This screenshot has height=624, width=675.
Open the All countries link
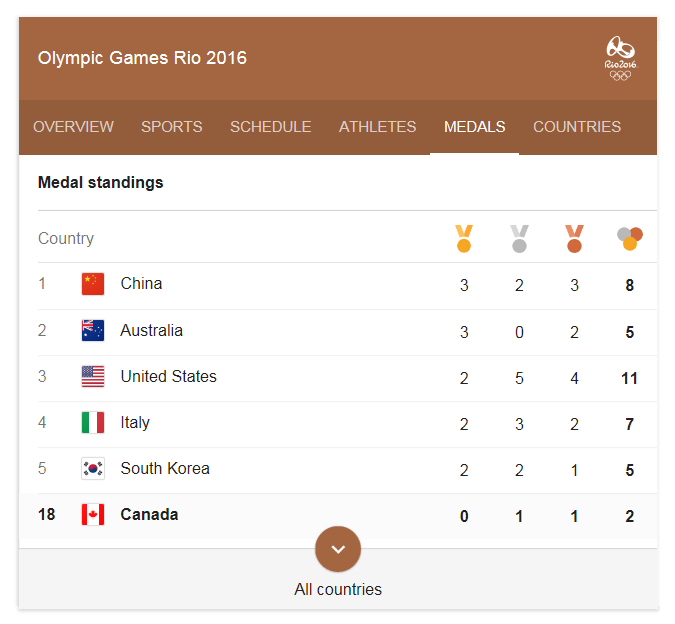click(338, 589)
